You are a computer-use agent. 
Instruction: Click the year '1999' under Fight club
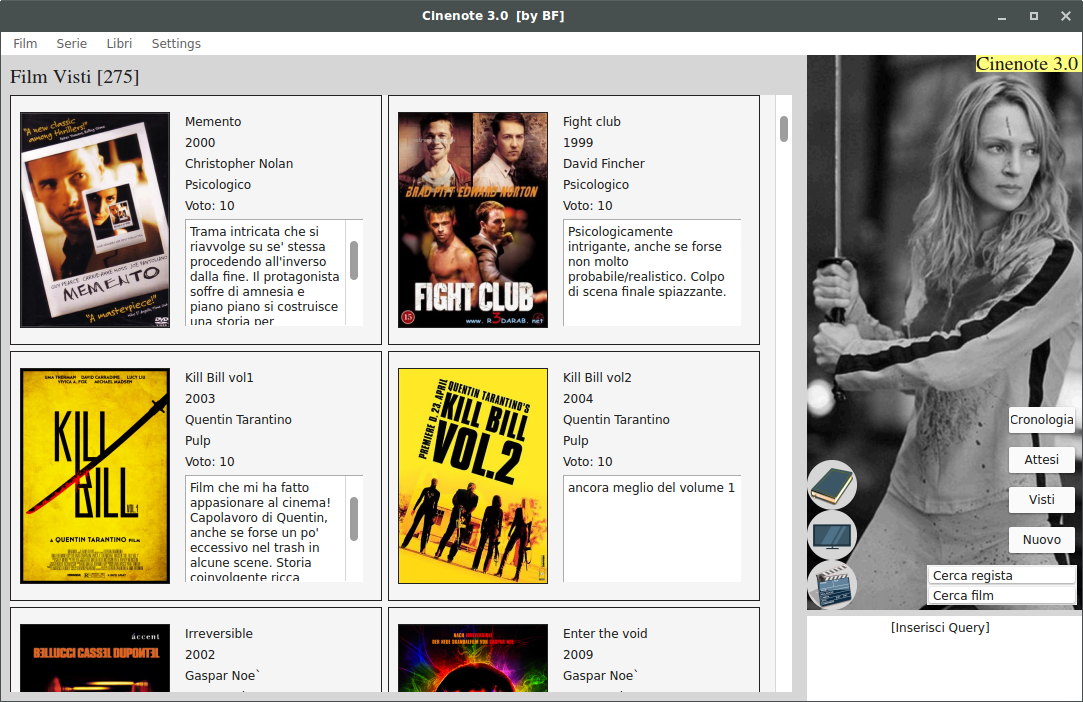pos(578,143)
